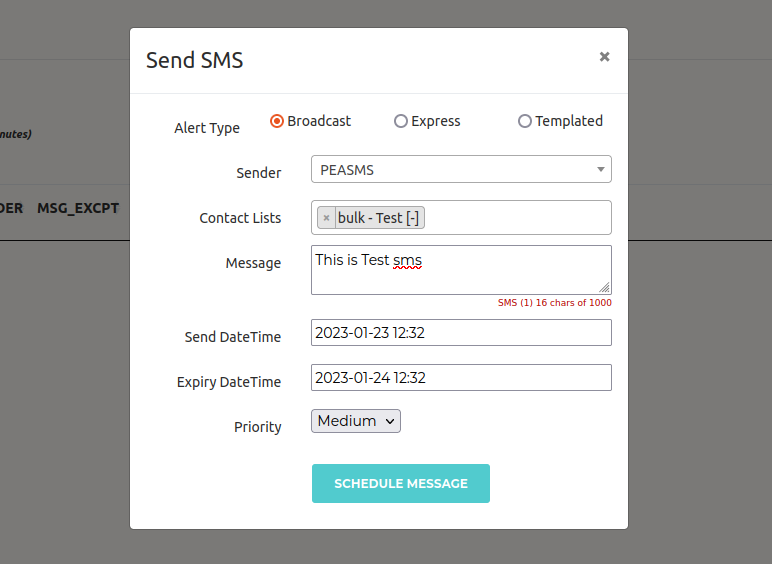Click the Message box resize handle
The image size is (772, 564).
click(x=605, y=288)
